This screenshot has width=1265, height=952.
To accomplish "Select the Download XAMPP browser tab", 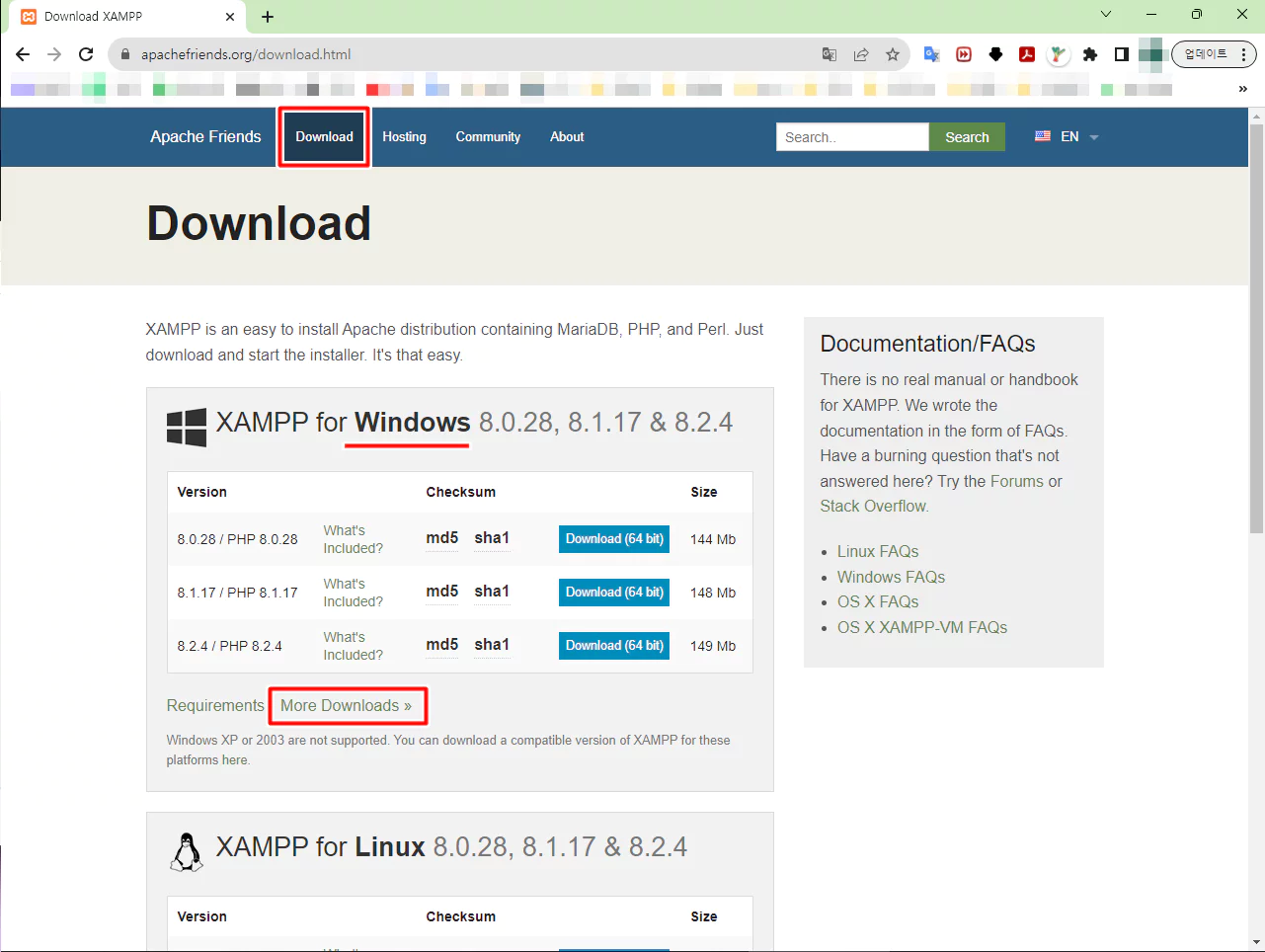I will (x=125, y=17).
